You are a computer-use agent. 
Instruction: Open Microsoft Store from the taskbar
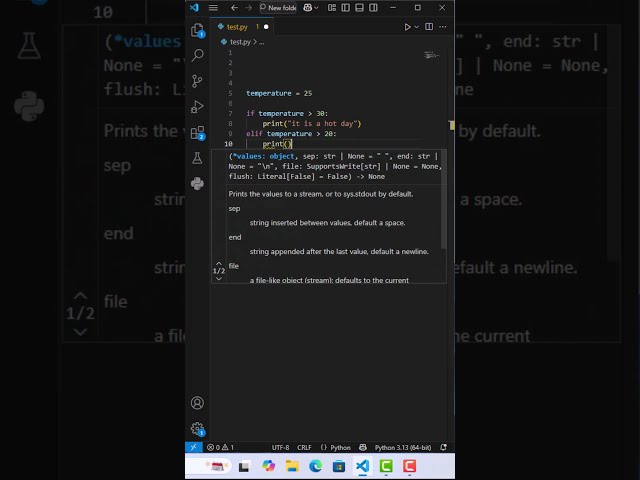coord(339,466)
